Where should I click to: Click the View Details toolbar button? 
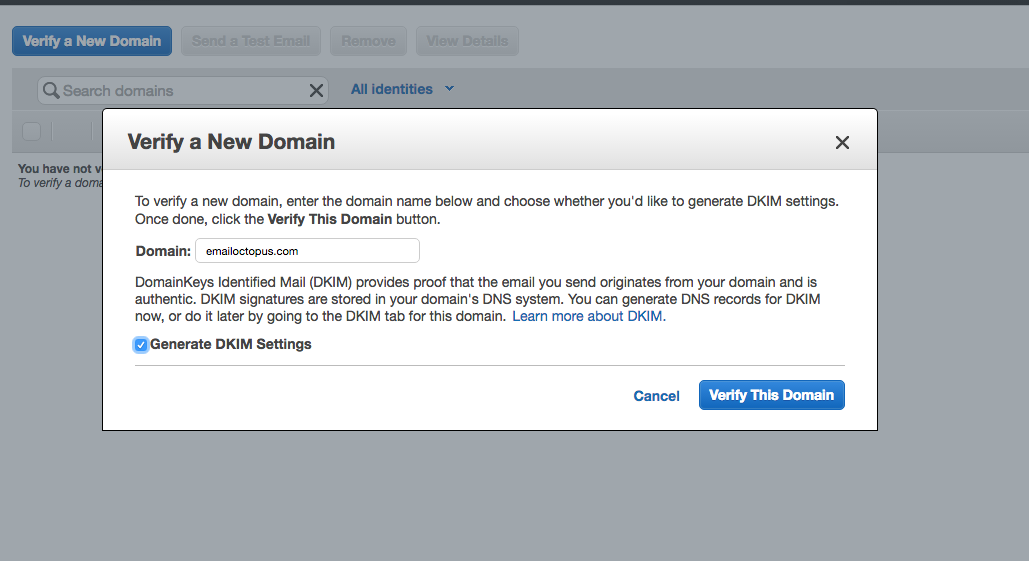tap(467, 41)
